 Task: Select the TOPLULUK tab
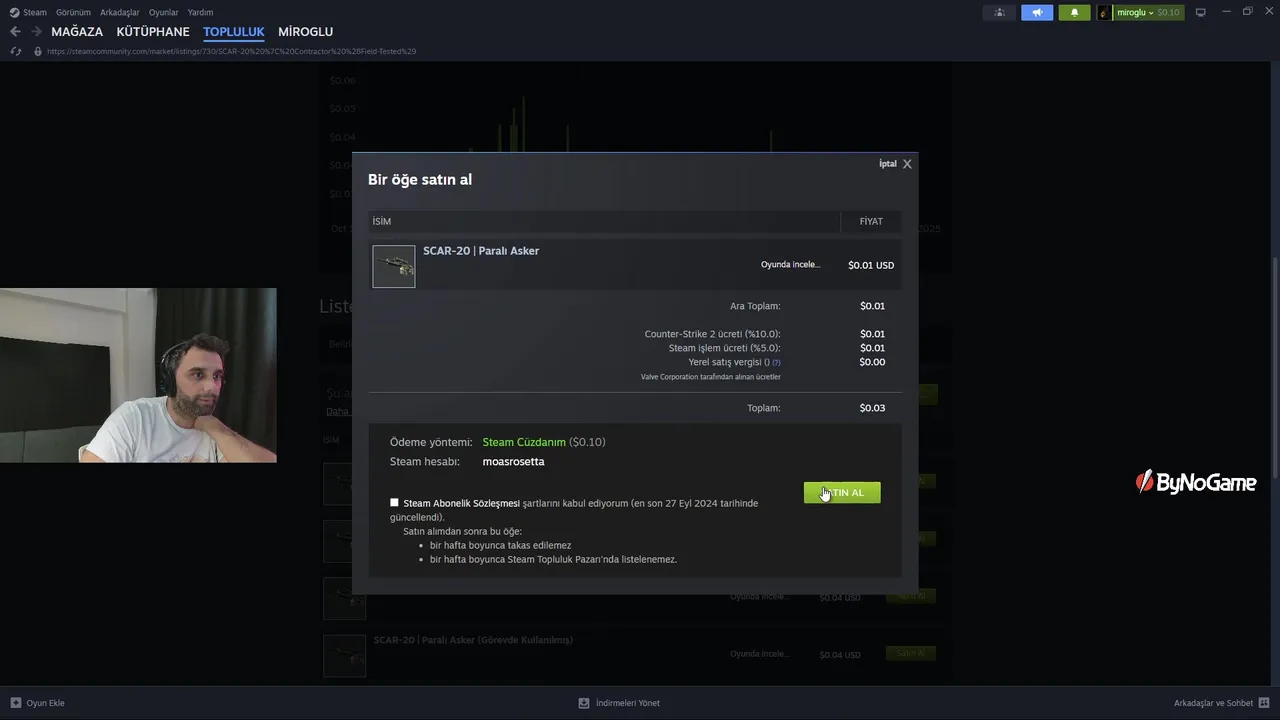tap(234, 32)
